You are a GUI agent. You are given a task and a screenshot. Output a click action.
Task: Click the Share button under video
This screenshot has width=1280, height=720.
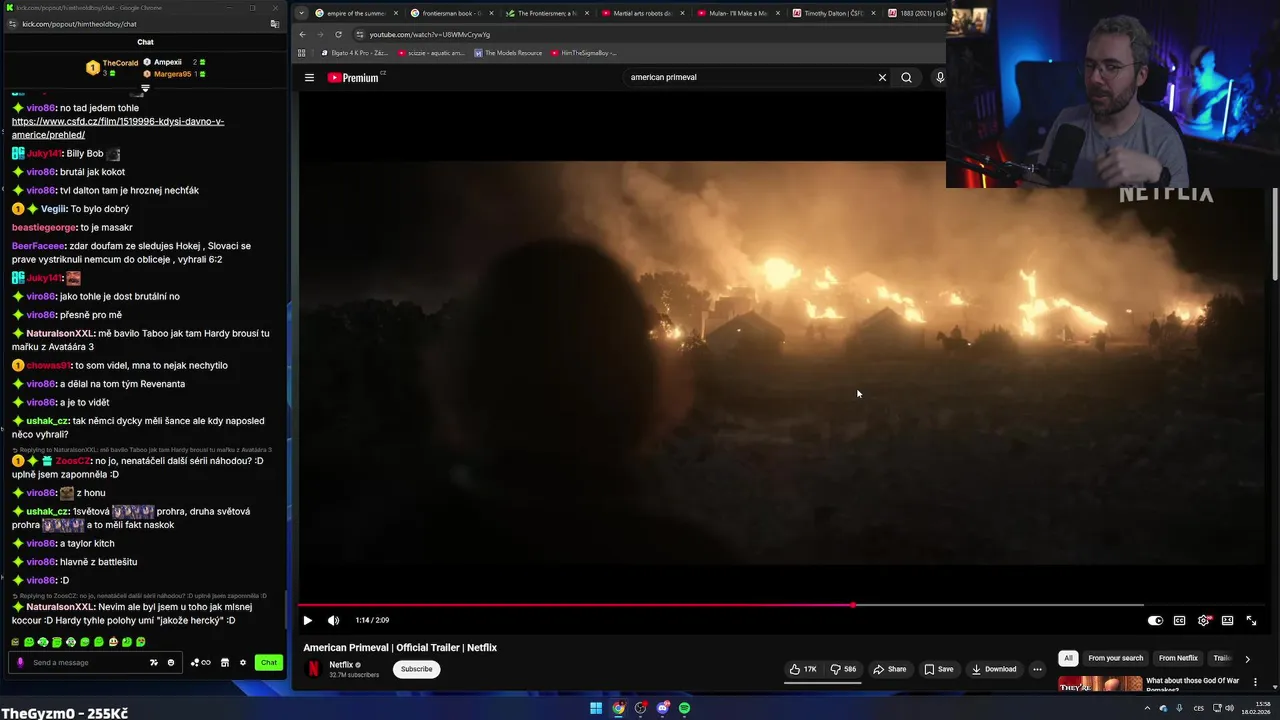tap(889, 669)
